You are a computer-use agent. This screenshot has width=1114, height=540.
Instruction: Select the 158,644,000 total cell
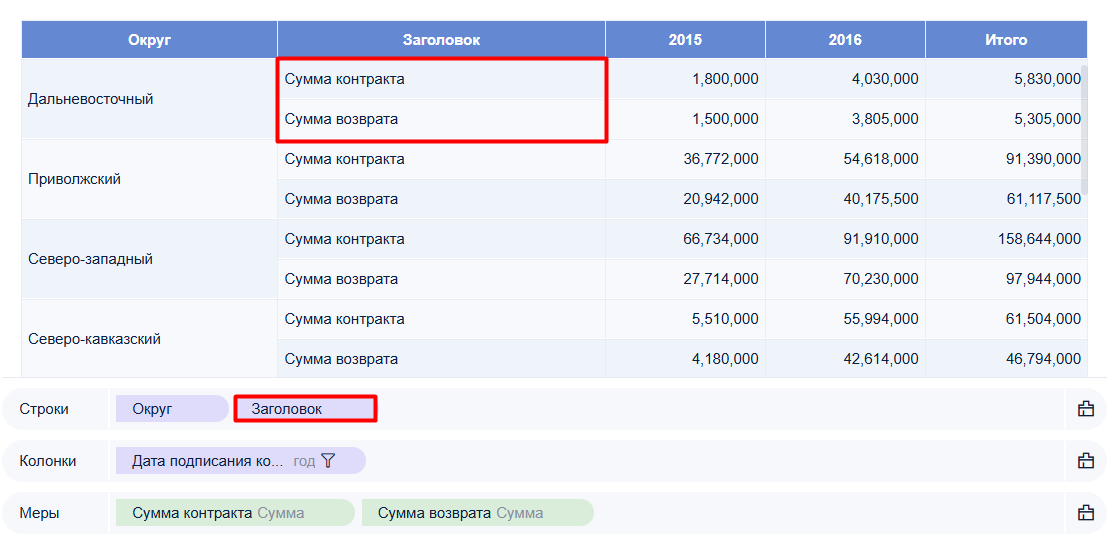(1006, 239)
